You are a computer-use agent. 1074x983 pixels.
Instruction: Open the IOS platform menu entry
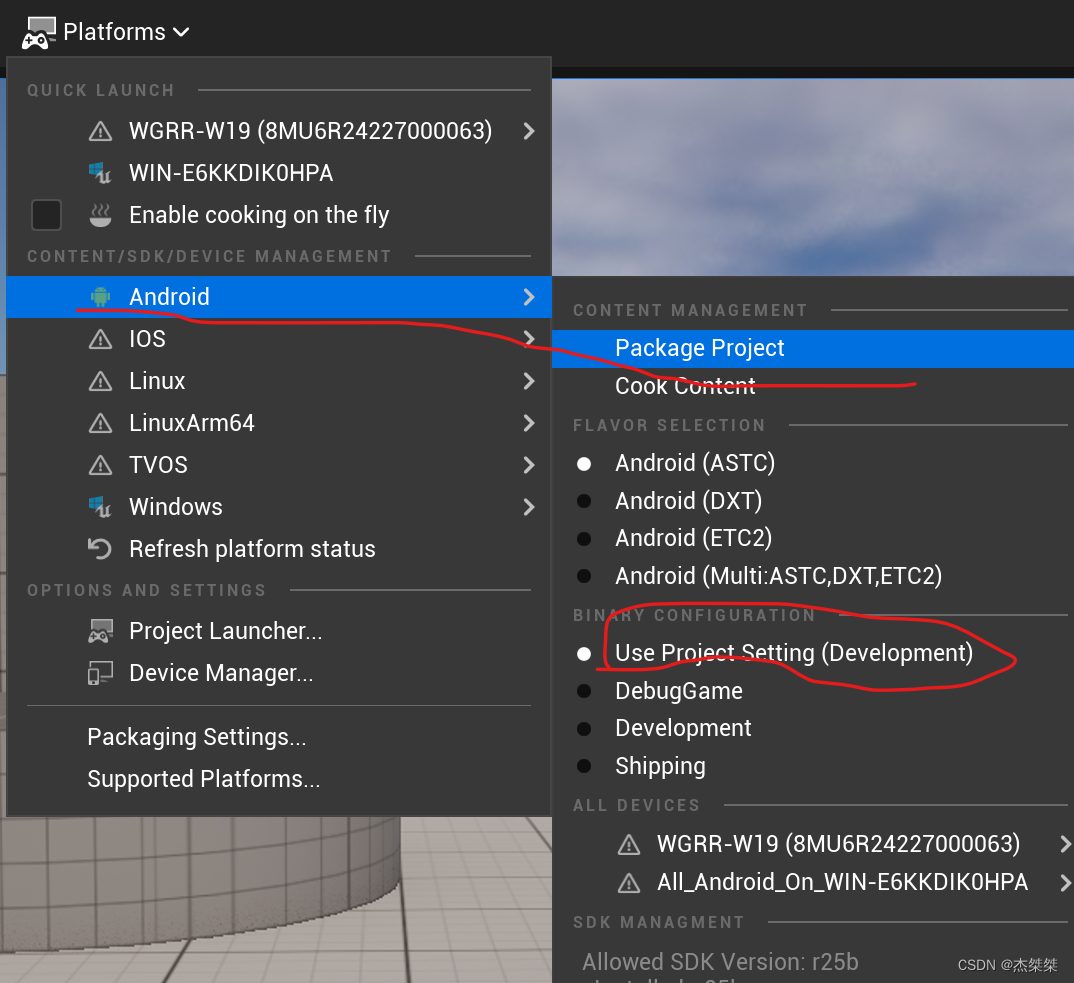click(x=279, y=339)
